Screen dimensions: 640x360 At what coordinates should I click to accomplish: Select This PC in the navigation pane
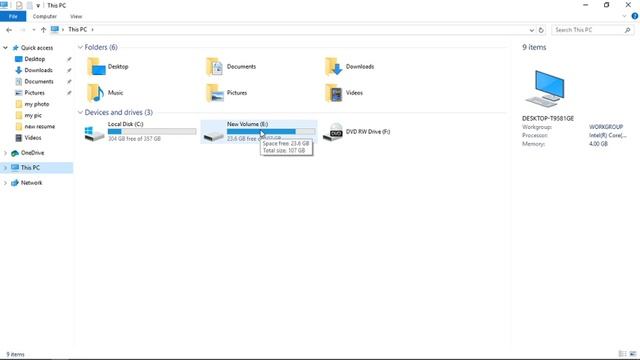pyautogui.click(x=30, y=168)
